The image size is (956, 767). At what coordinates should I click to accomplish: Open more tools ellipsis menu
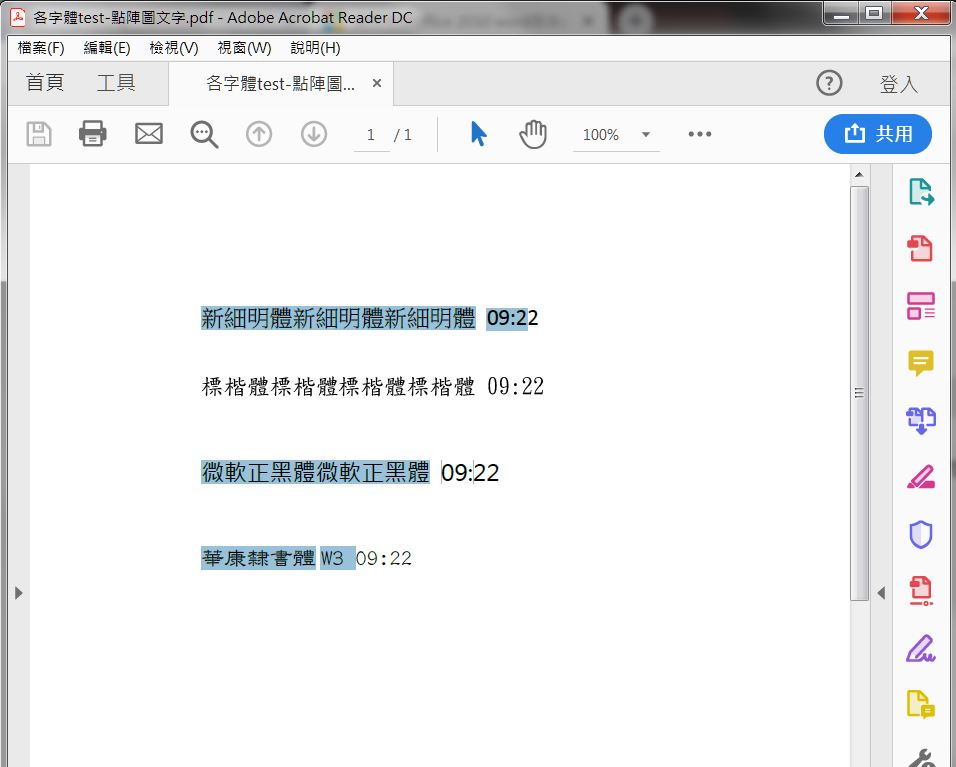700,134
